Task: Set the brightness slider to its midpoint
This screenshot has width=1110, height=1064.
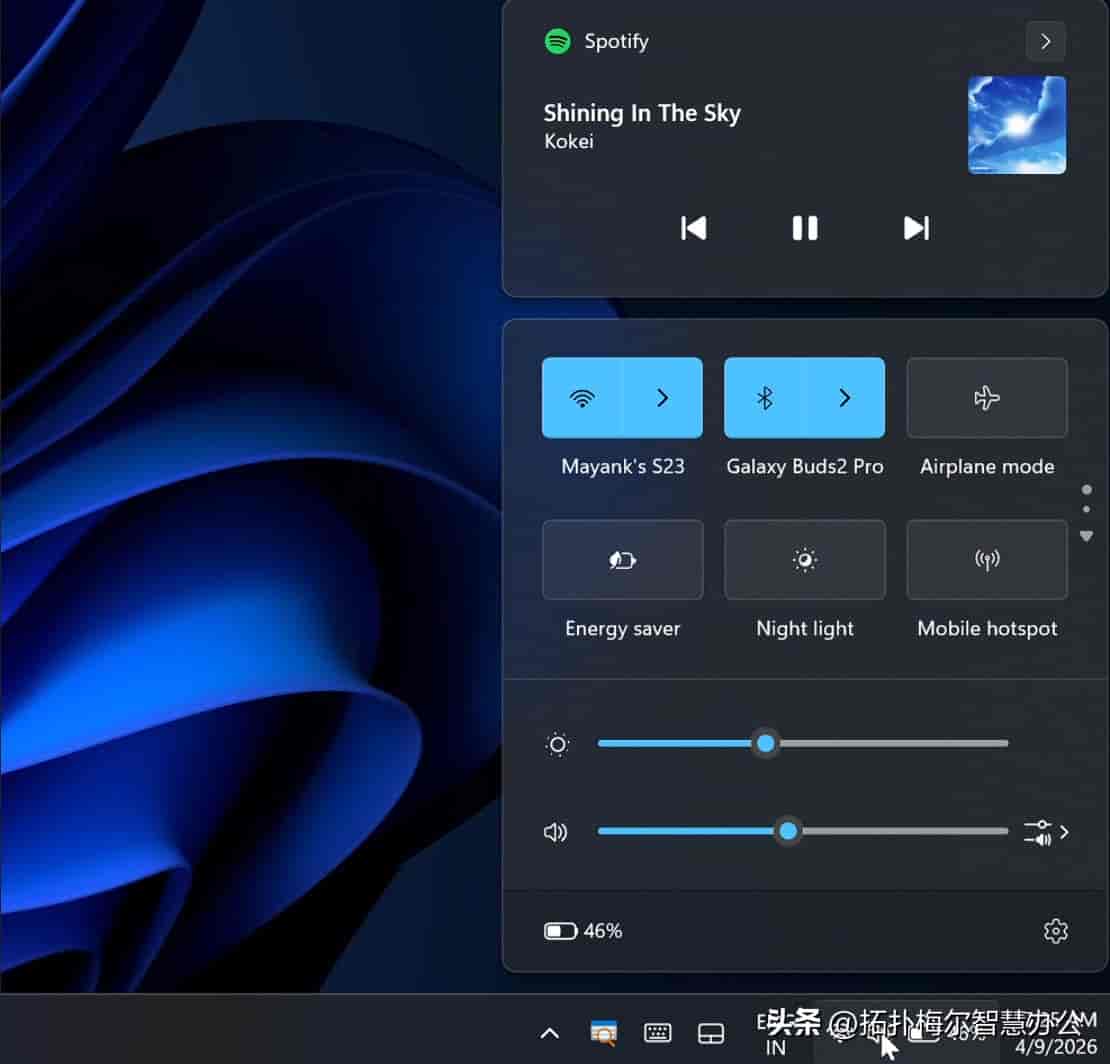Action: 803,743
